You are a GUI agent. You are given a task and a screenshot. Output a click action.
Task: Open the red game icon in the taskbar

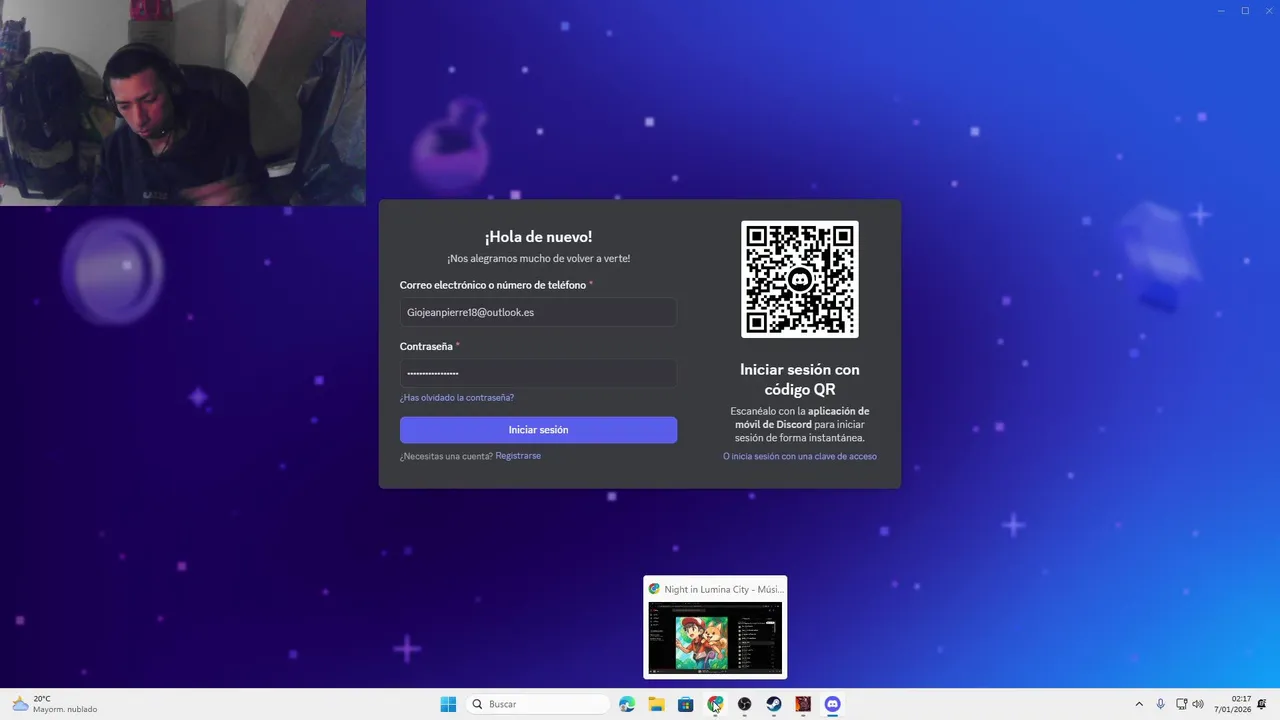pos(803,704)
